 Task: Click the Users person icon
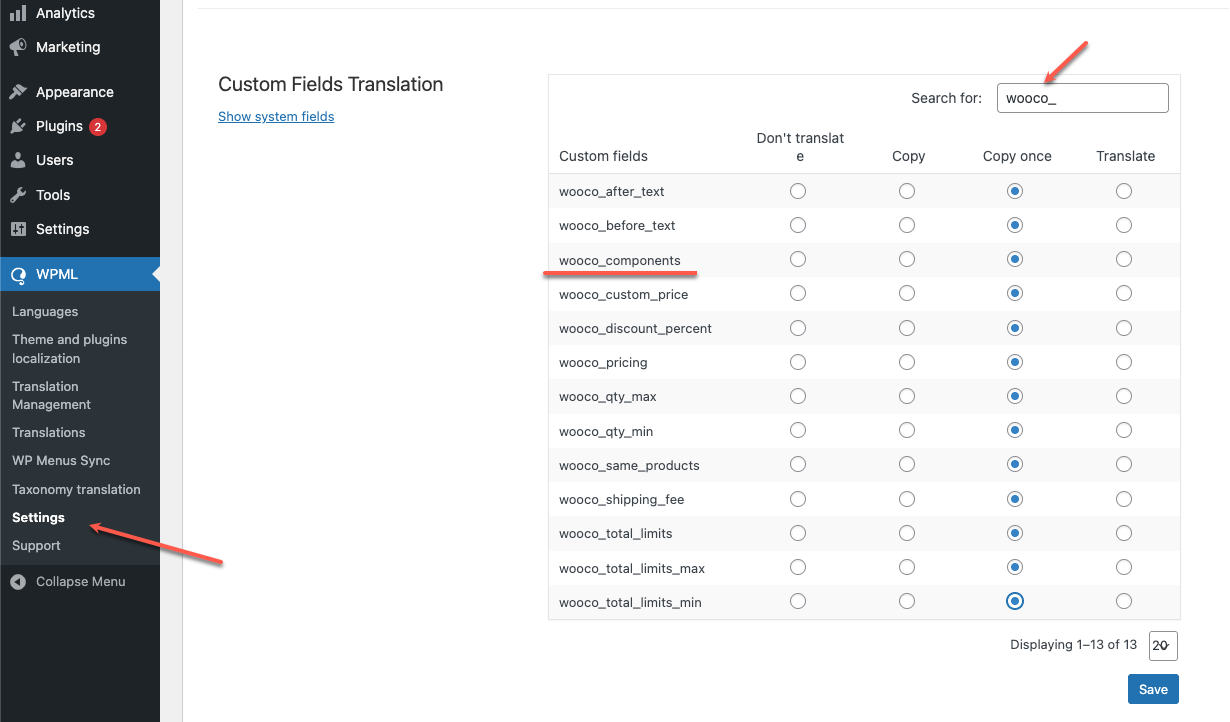[x=18, y=160]
